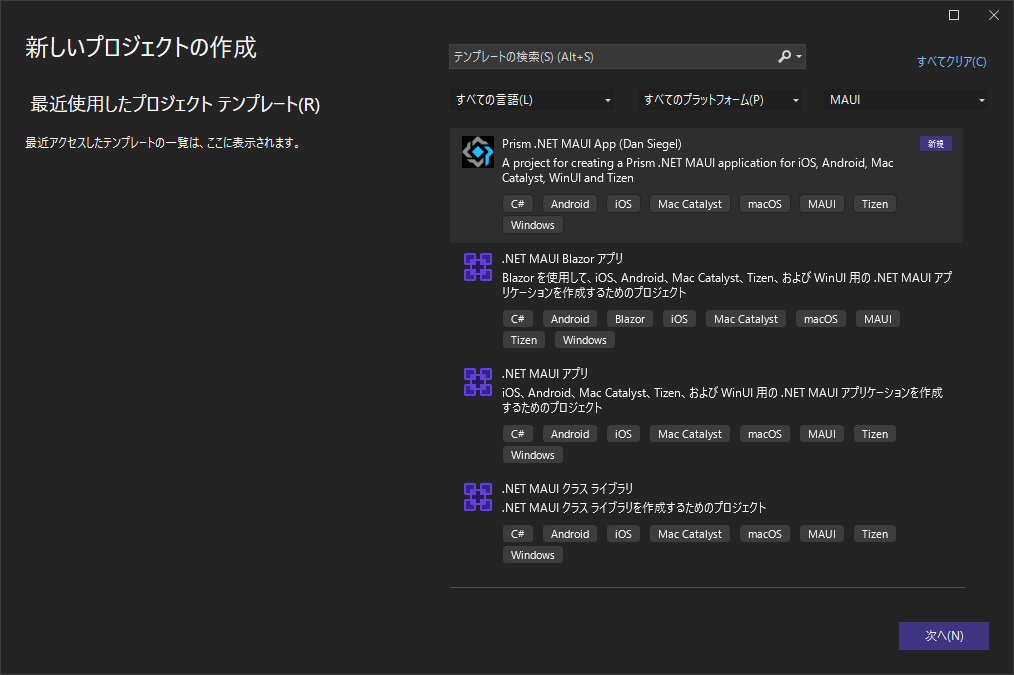This screenshot has height=675, width=1014.
Task: Select the .NET MAUI アプリ title
Action: pos(545,374)
